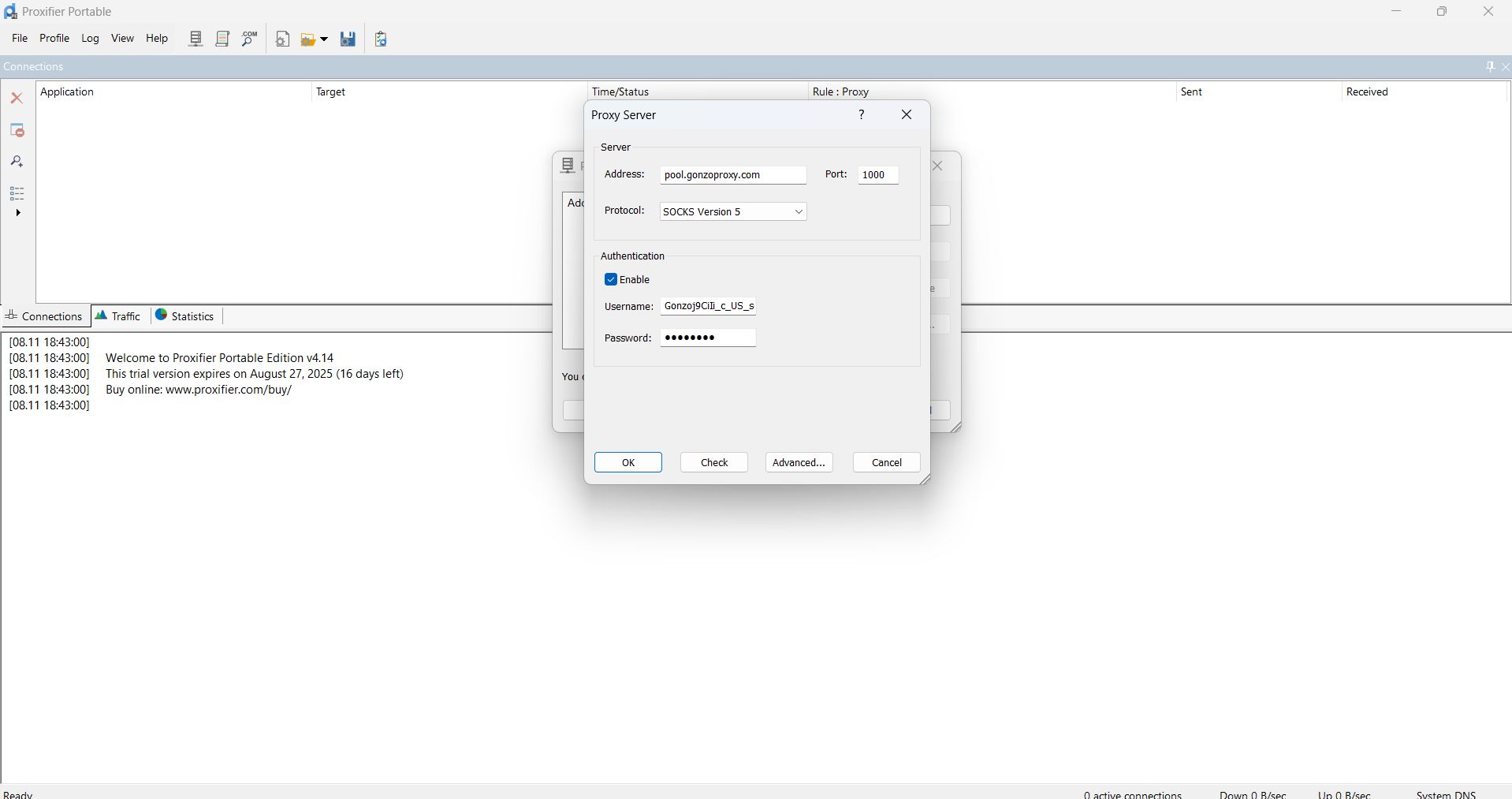Click the Sent column header
Viewport: 1512px width, 799px height.
[1259, 91]
